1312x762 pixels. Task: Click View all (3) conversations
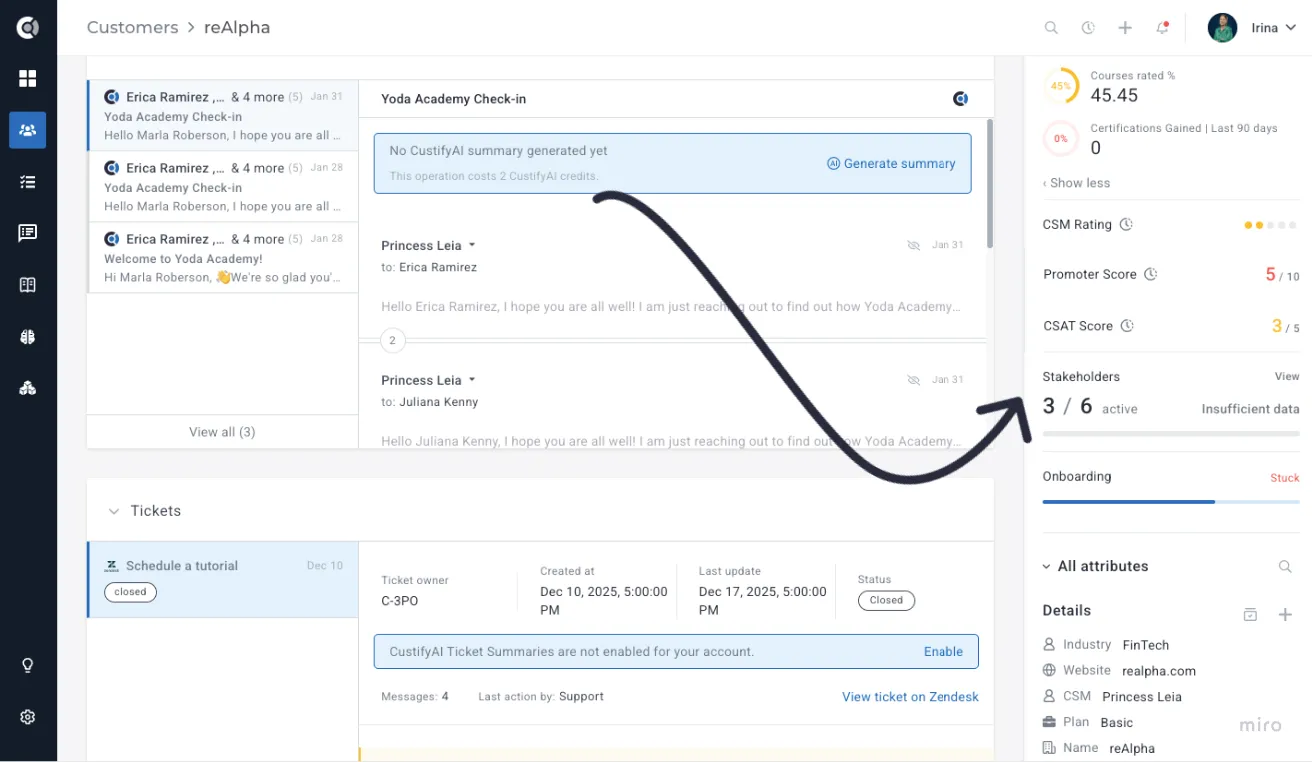click(222, 432)
